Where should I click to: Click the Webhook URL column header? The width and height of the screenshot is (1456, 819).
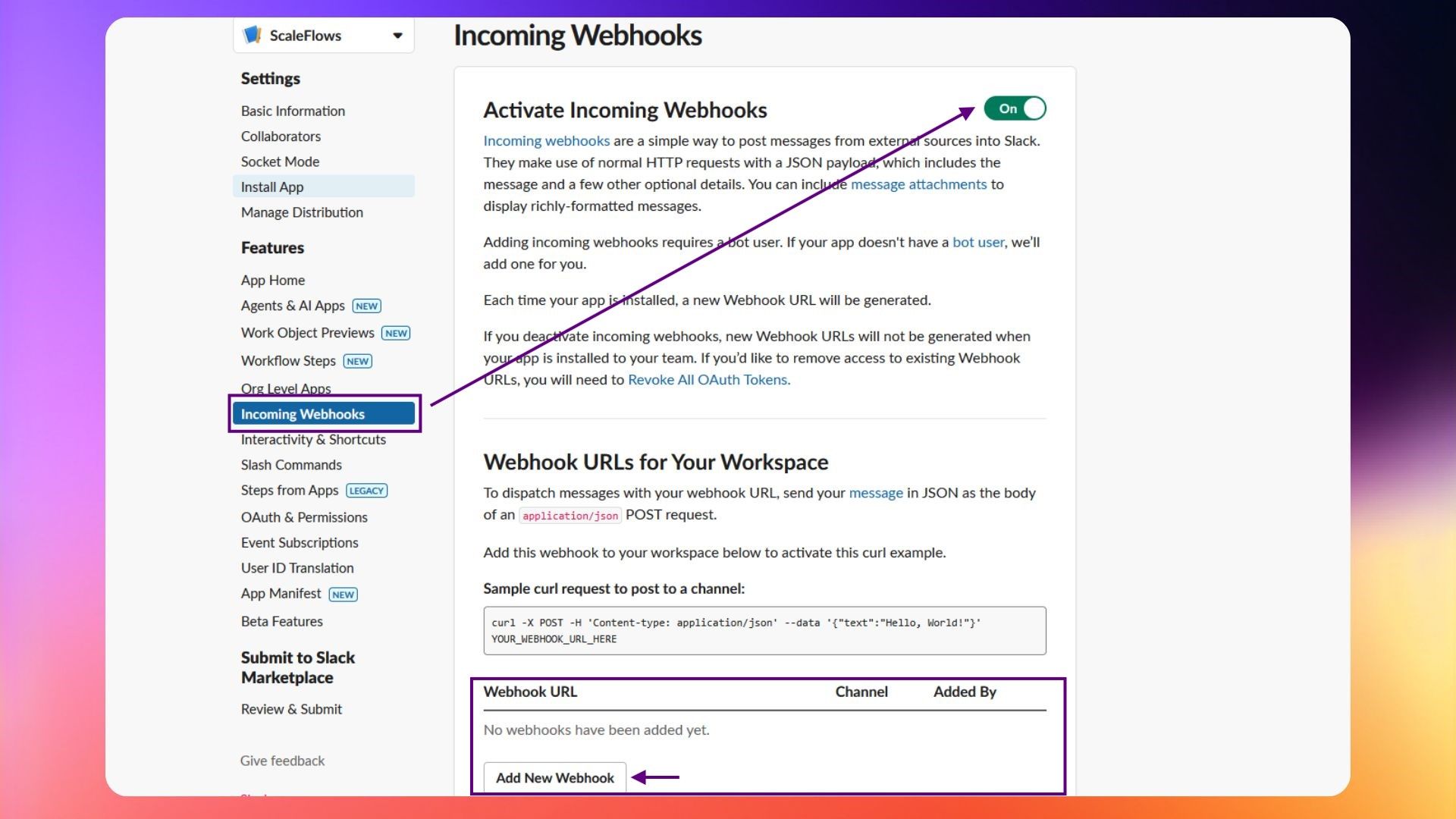click(530, 692)
